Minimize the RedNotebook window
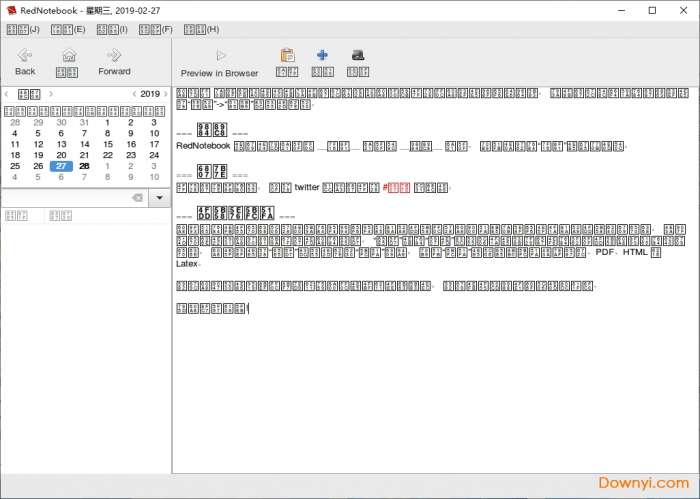 click(621, 10)
